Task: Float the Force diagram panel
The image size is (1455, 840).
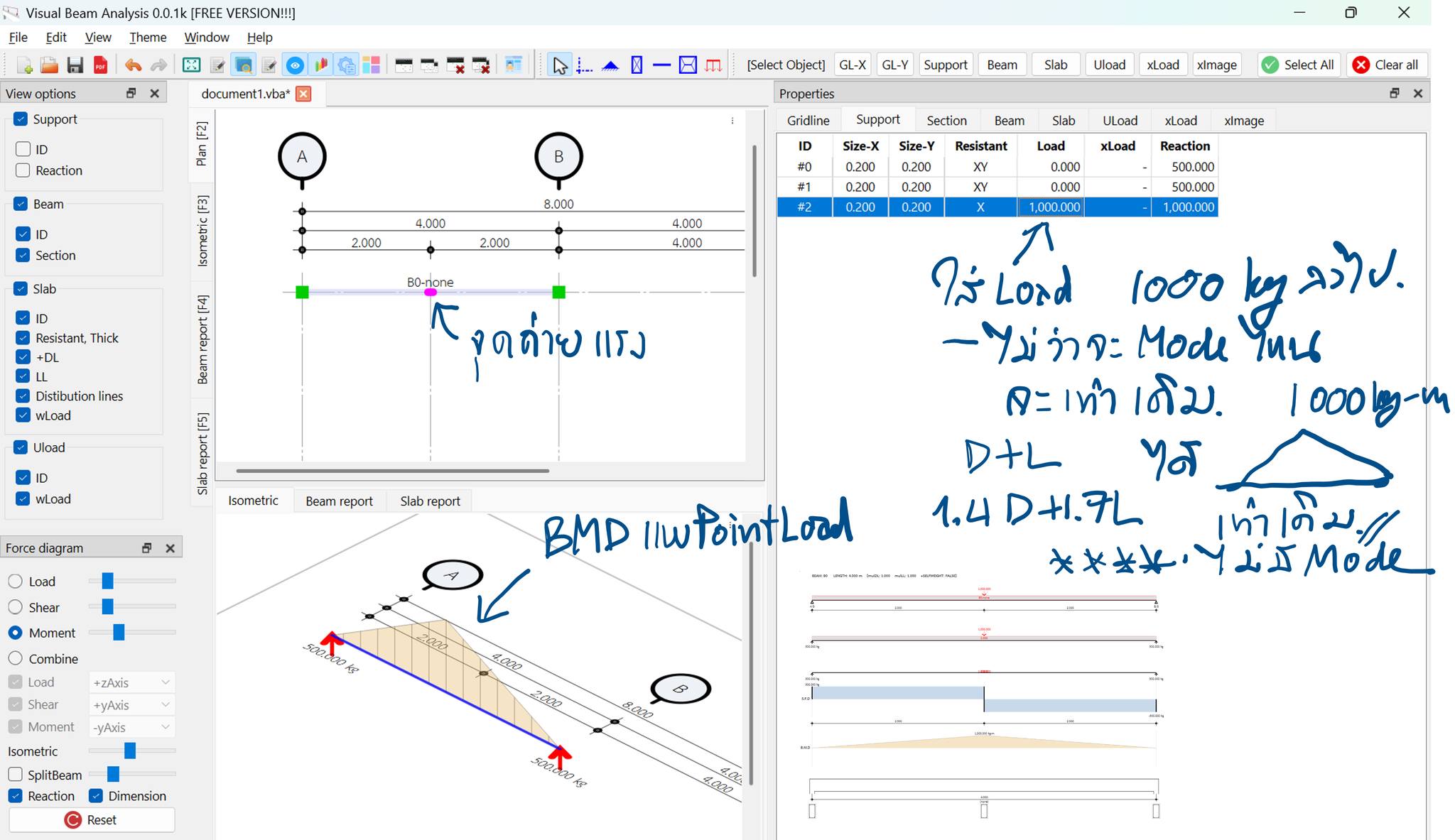Action: point(146,547)
